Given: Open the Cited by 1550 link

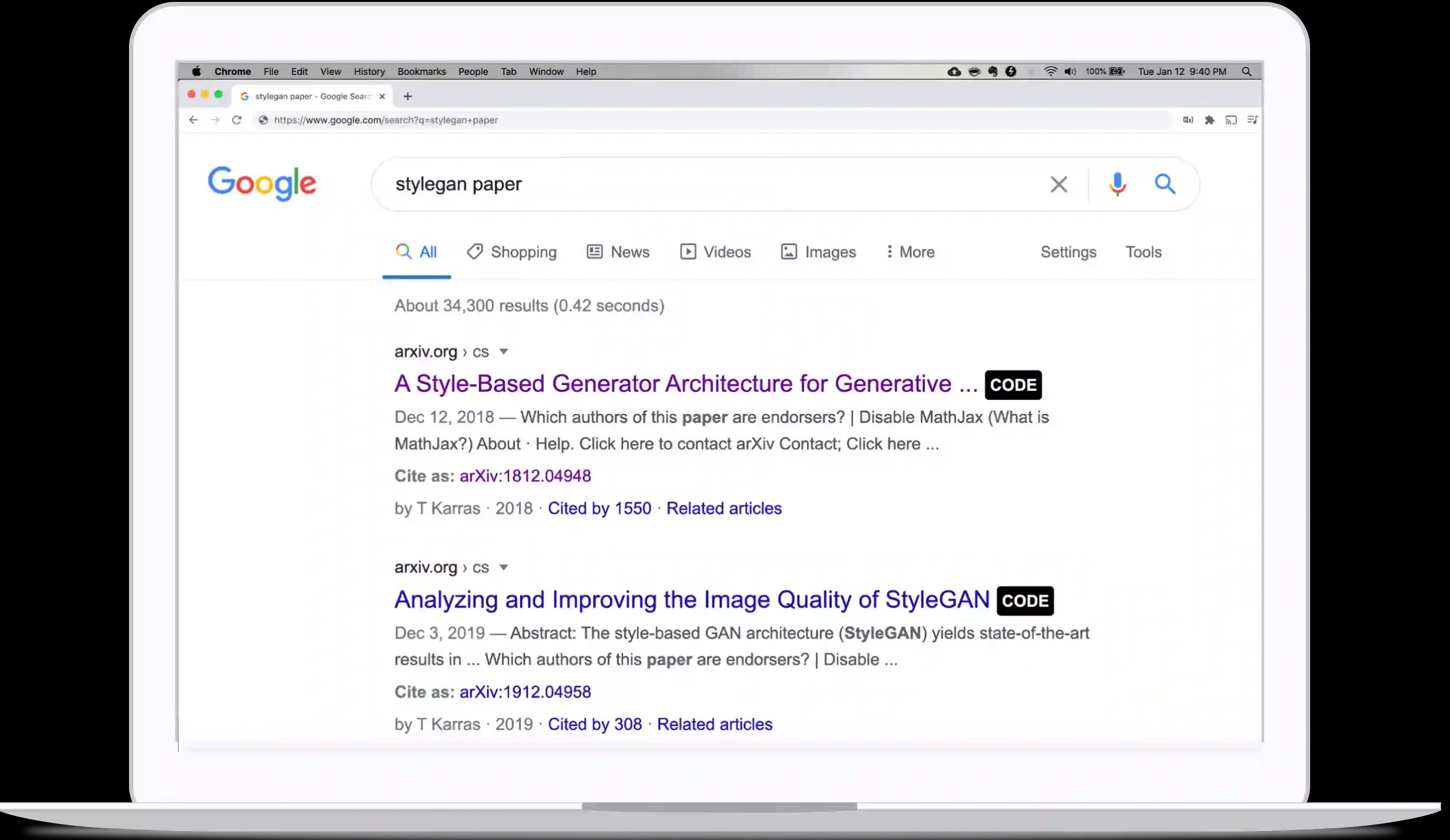Looking at the screenshot, I should click(599, 508).
